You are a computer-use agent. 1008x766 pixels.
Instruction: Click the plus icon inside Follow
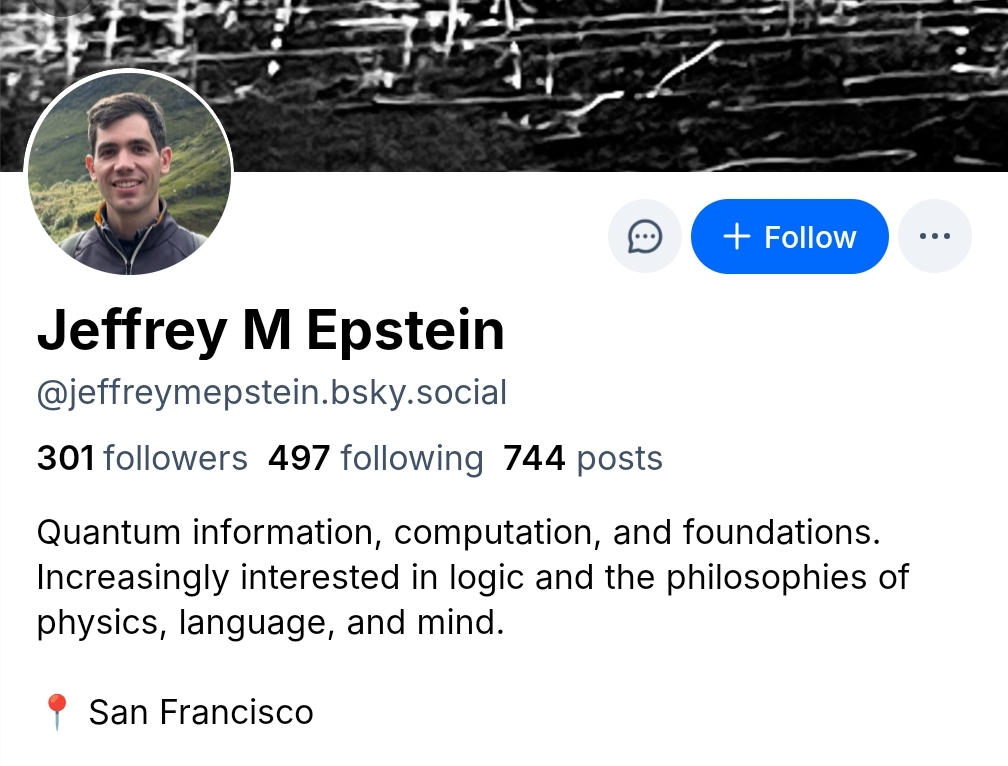click(x=736, y=237)
